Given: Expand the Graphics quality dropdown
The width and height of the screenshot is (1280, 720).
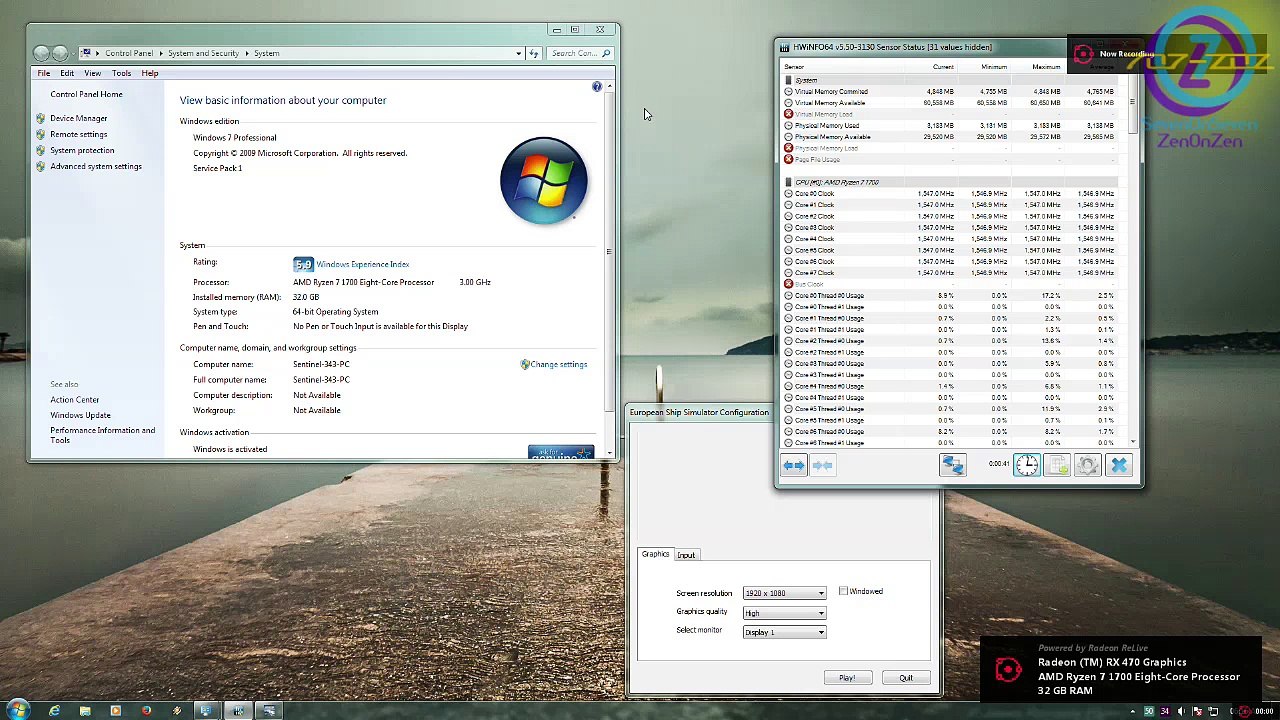Looking at the screenshot, I should [784, 613].
